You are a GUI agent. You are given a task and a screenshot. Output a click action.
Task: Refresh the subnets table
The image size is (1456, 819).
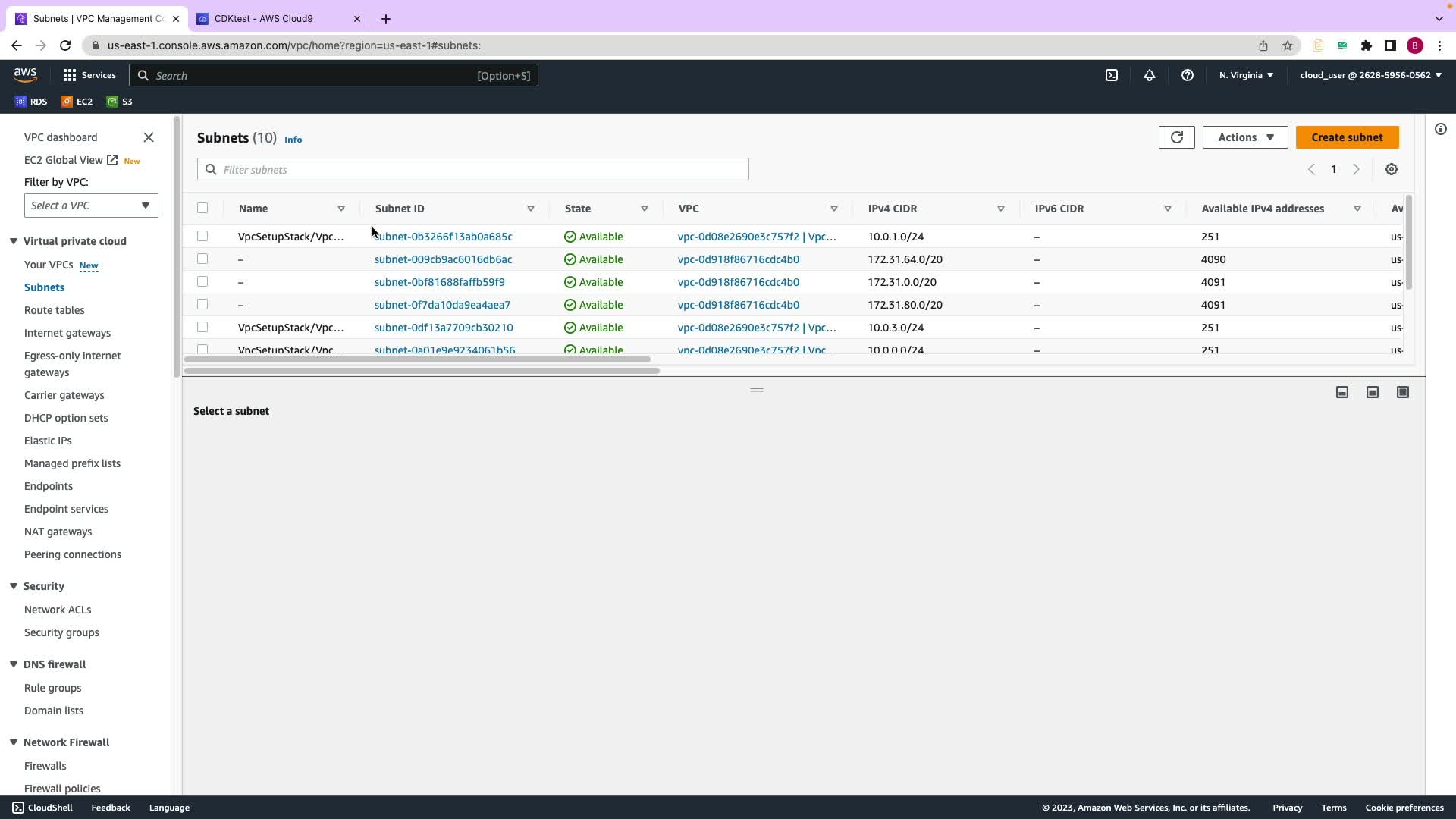[1176, 137]
